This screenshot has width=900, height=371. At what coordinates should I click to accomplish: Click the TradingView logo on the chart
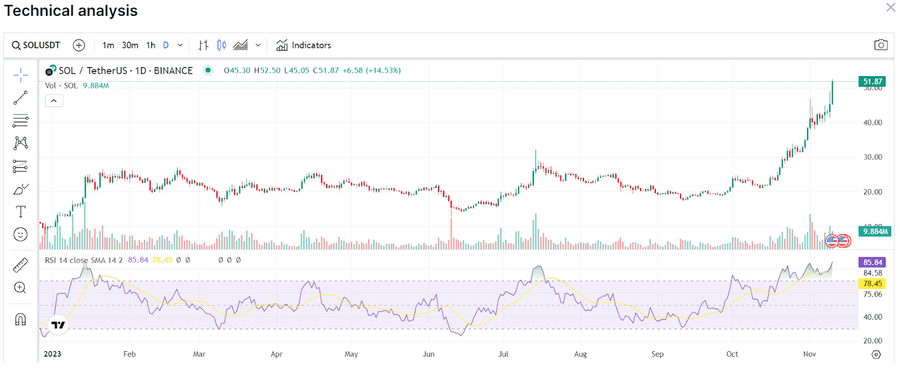coord(58,325)
